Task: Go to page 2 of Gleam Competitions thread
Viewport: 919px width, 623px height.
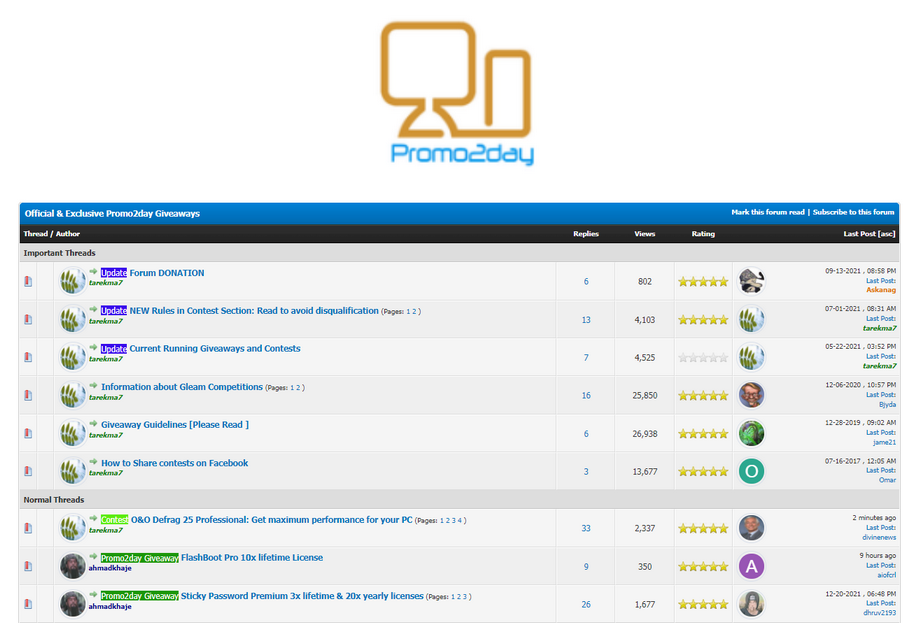Action: coord(298,388)
